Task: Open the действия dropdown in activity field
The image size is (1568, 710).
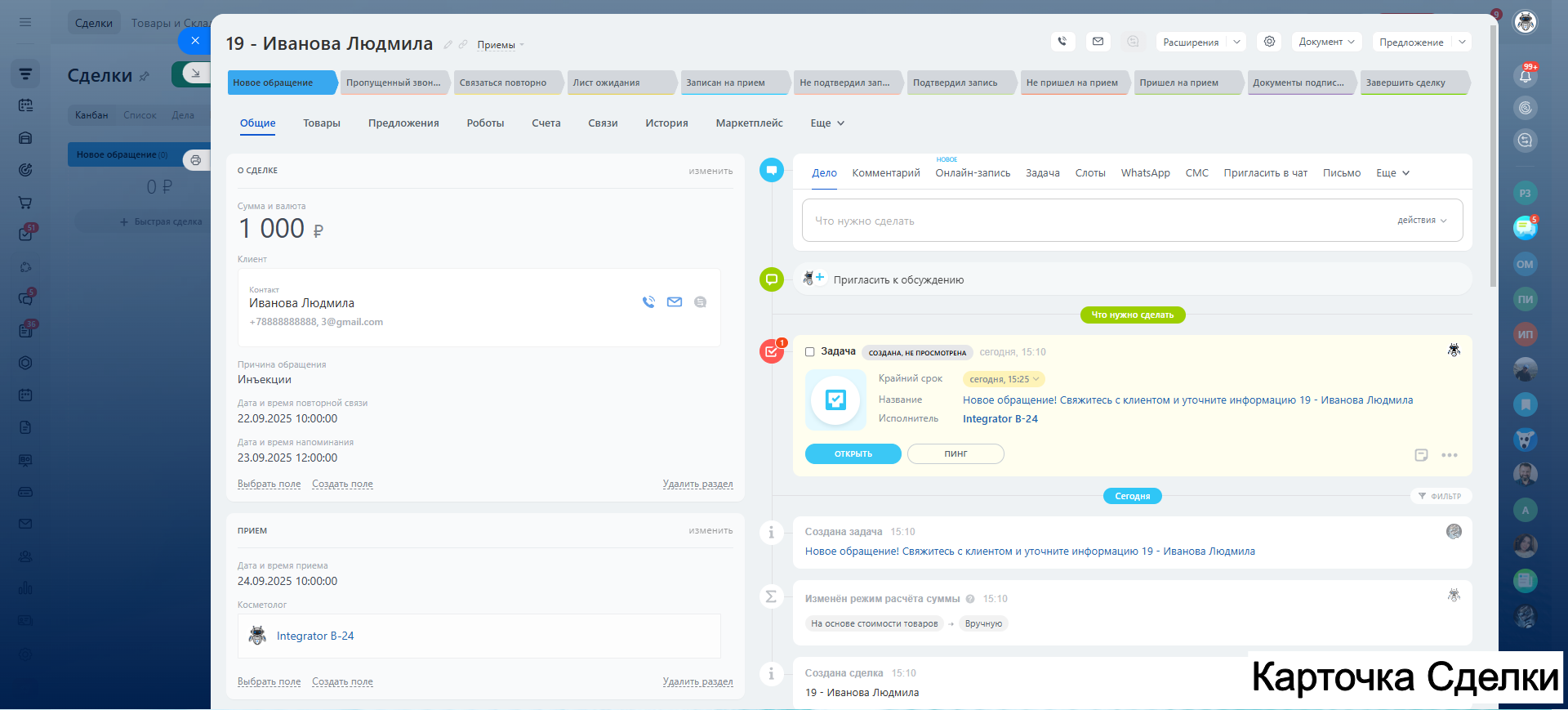Action: point(1422,221)
